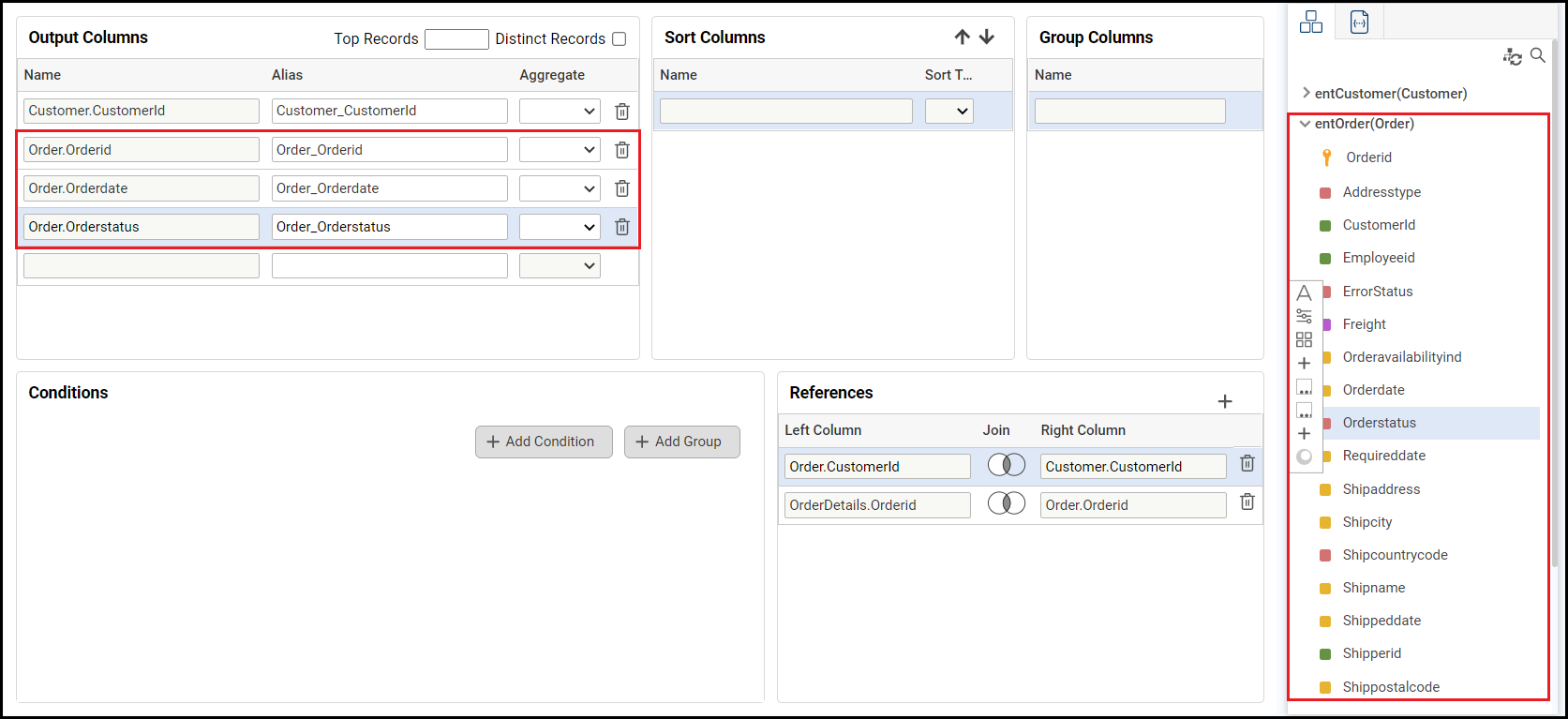
Task: Refresh the entity tree structure
Action: 1512,57
